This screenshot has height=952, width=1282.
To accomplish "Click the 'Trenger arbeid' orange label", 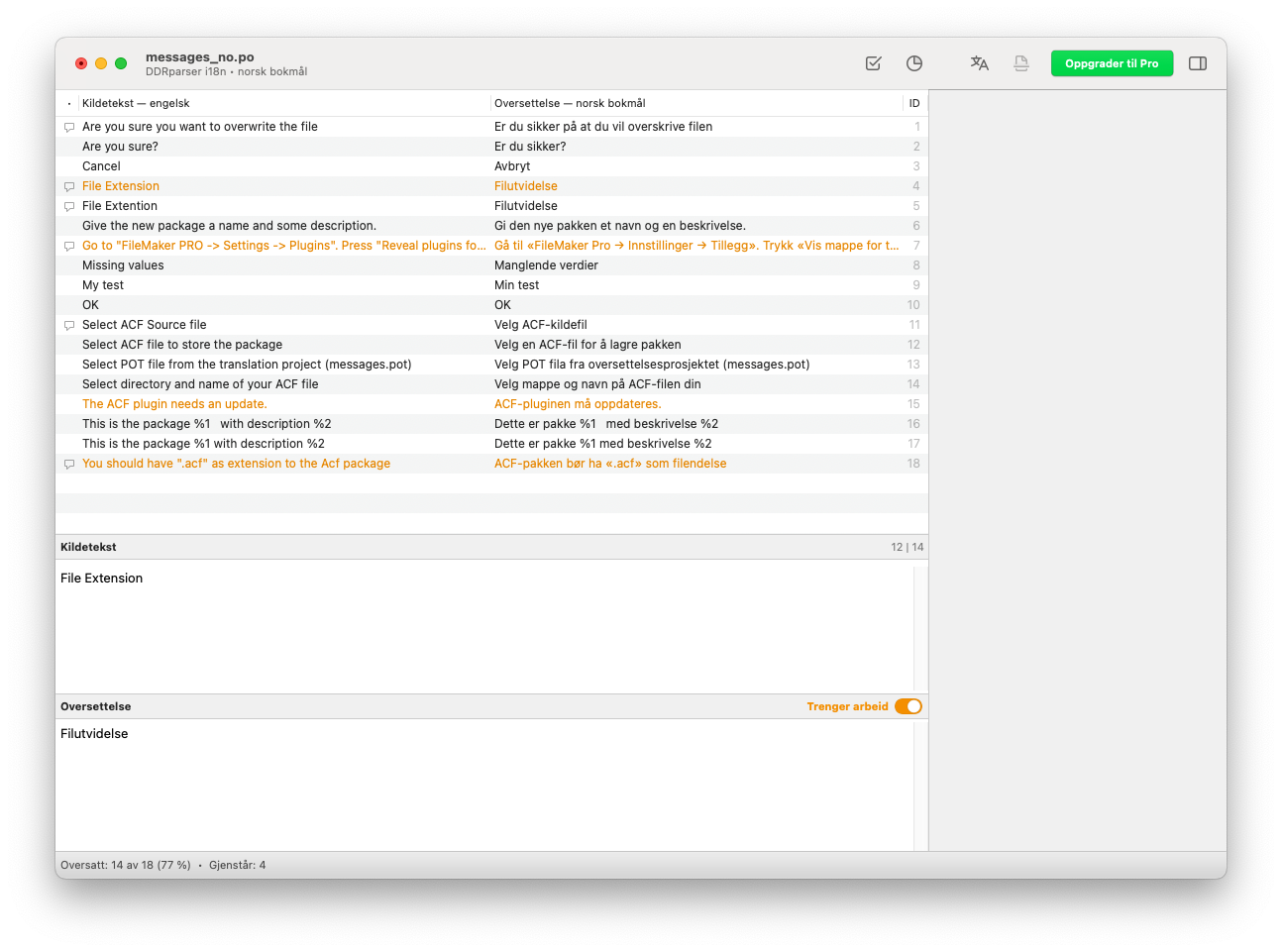I will [847, 706].
